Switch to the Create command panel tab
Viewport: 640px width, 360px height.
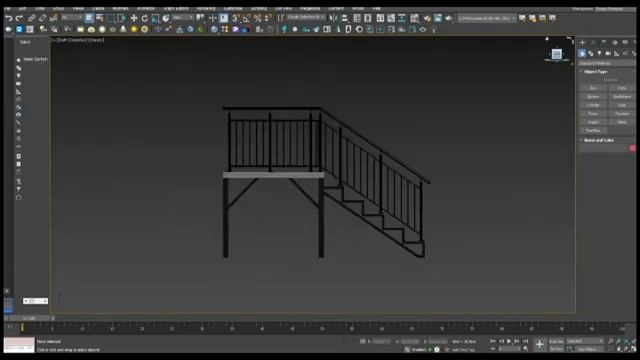582,42
